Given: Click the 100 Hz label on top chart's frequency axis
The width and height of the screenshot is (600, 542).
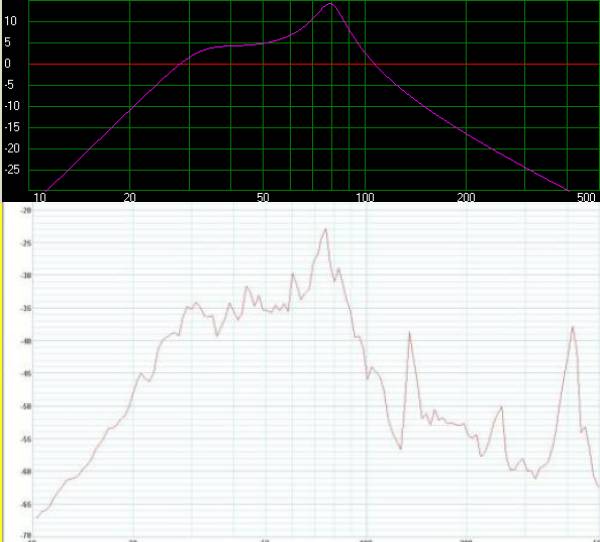Looking at the screenshot, I should (365, 198).
